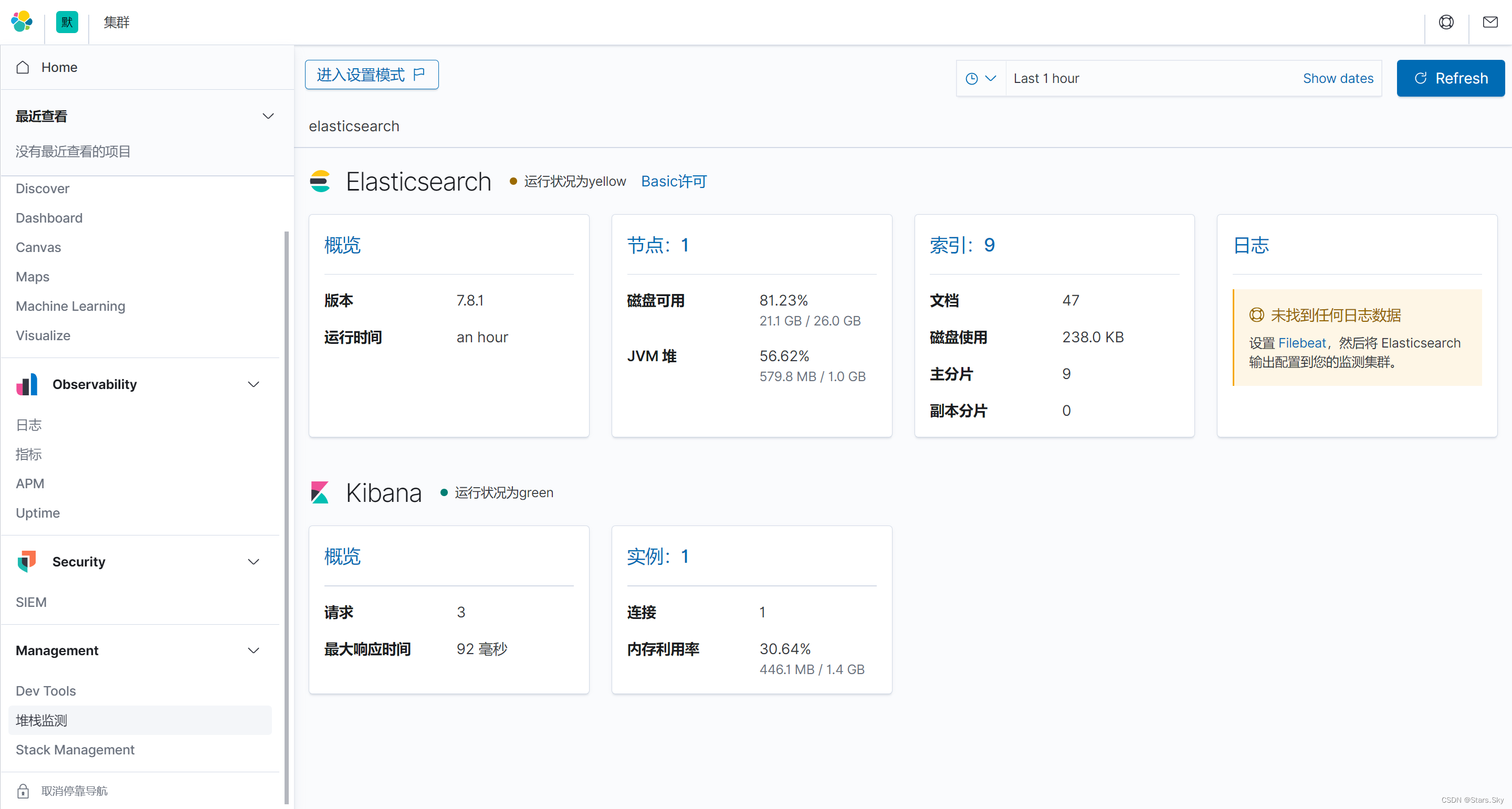Open the 日志 logs panel link

click(x=1251, y=245)
